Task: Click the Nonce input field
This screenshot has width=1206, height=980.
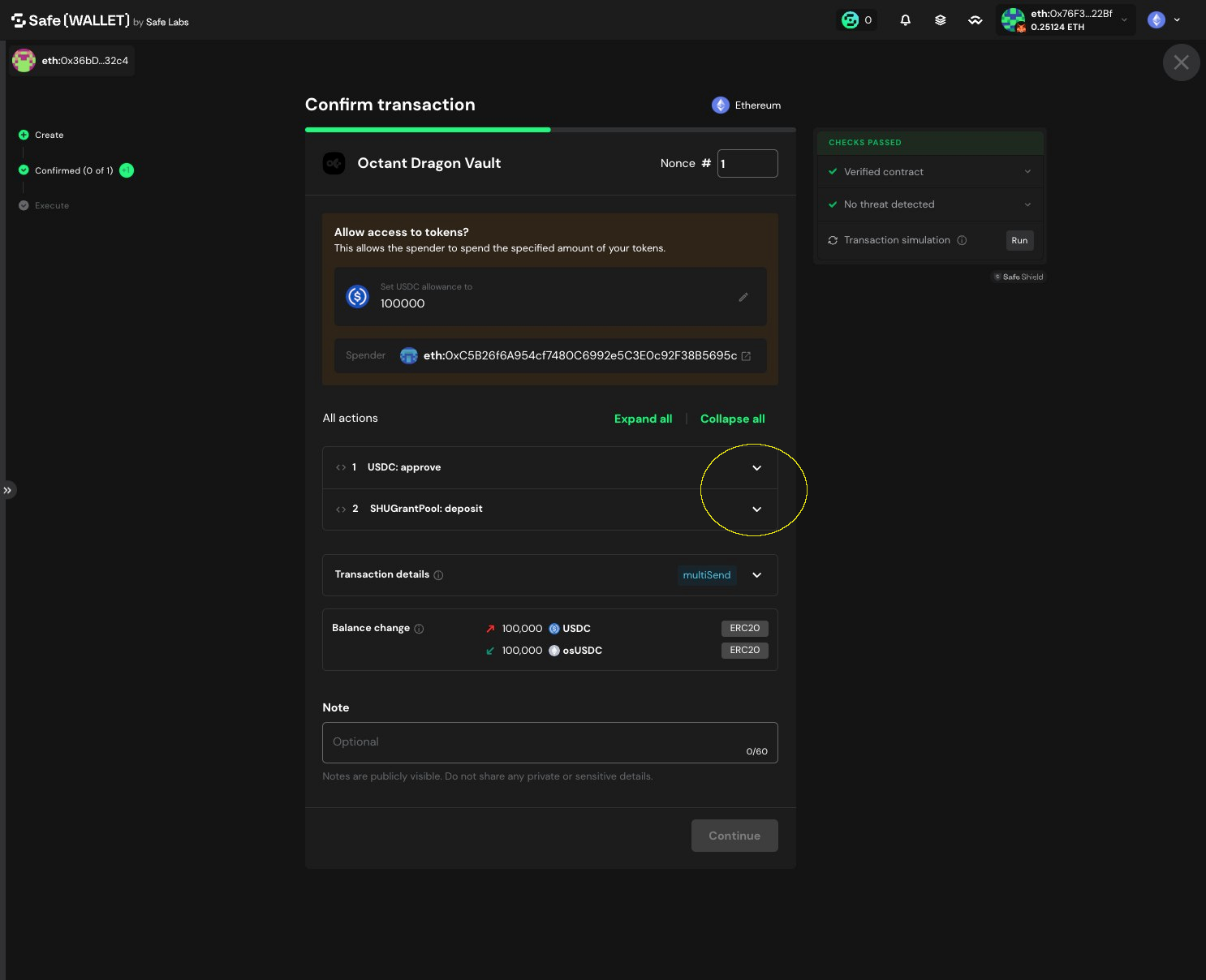Action: pos(747,163)
